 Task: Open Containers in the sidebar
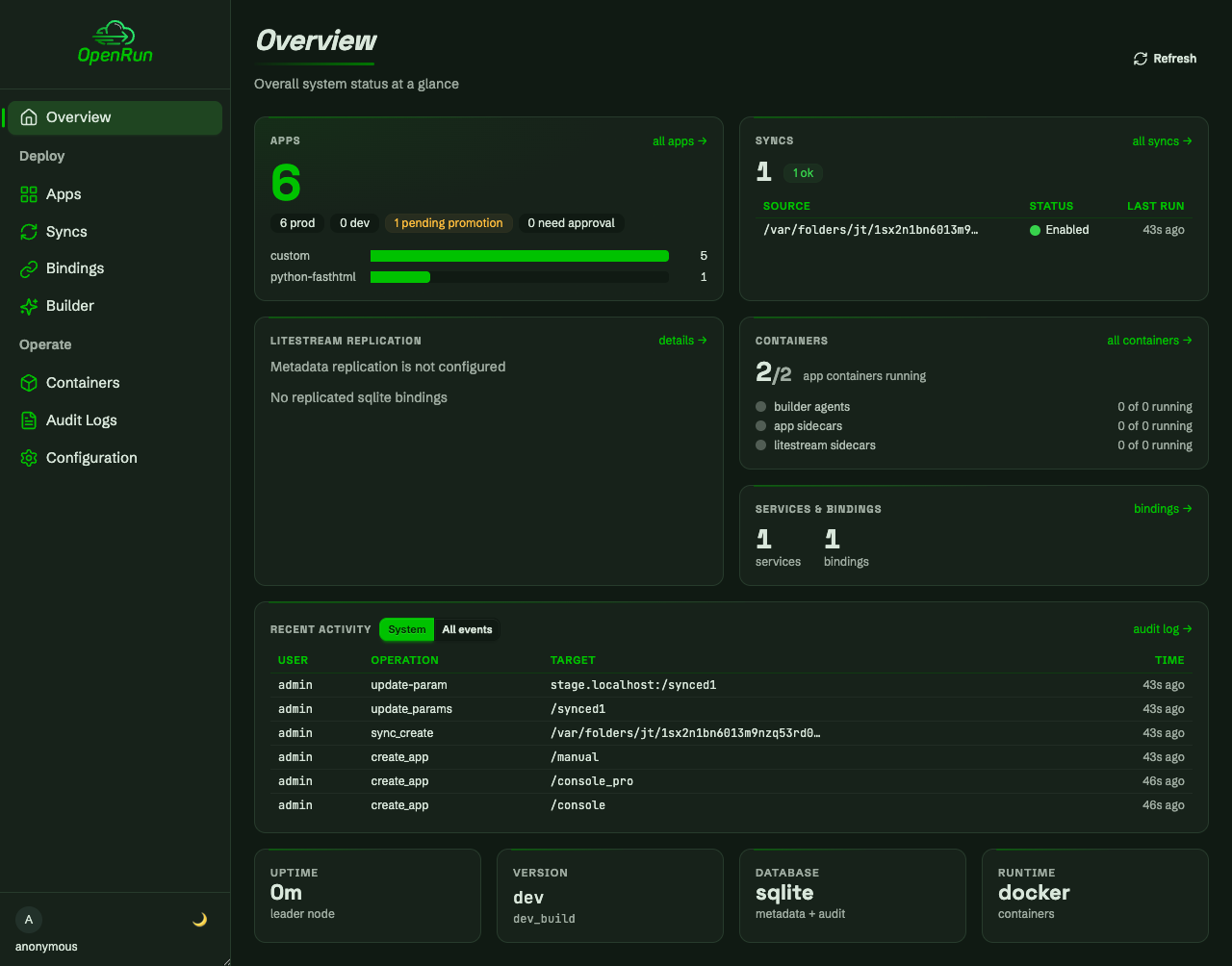(x=115, y=383)
